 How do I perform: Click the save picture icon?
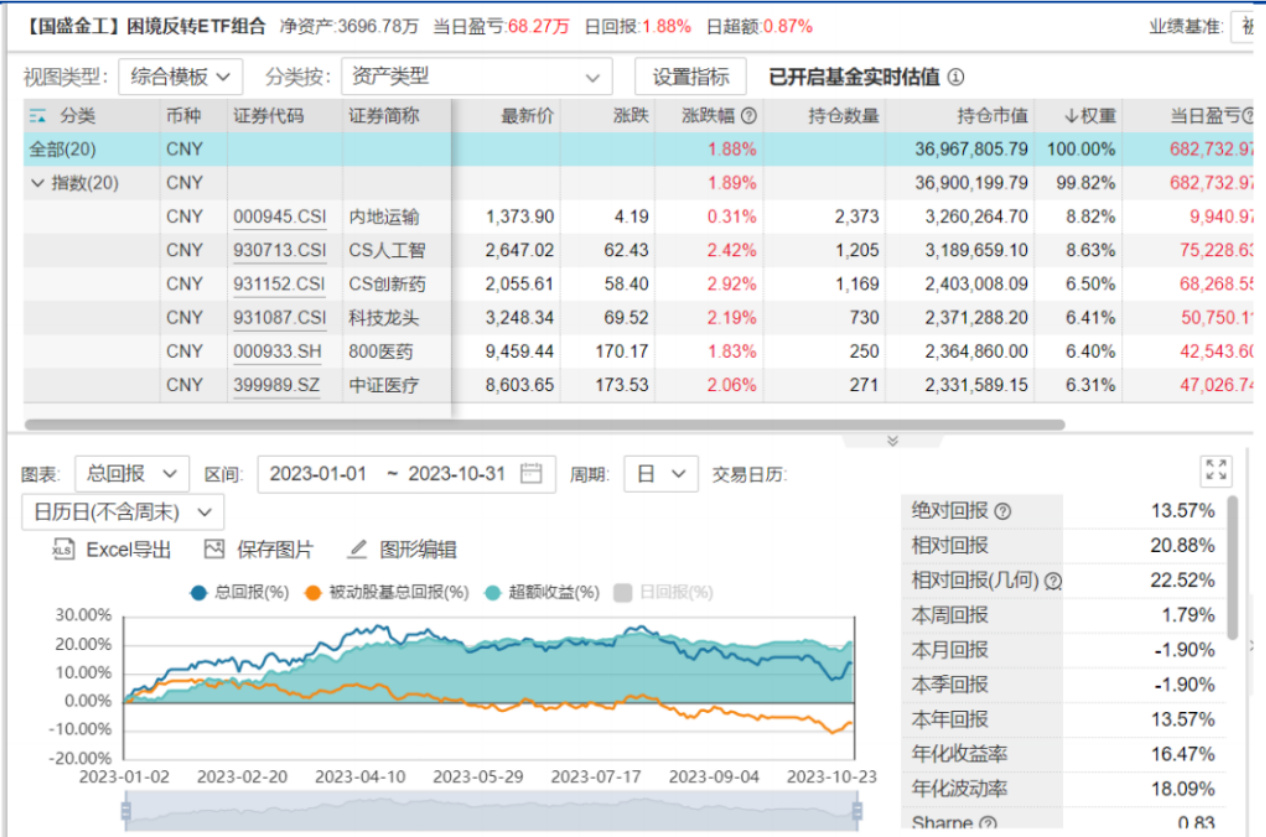coord(214,549)
